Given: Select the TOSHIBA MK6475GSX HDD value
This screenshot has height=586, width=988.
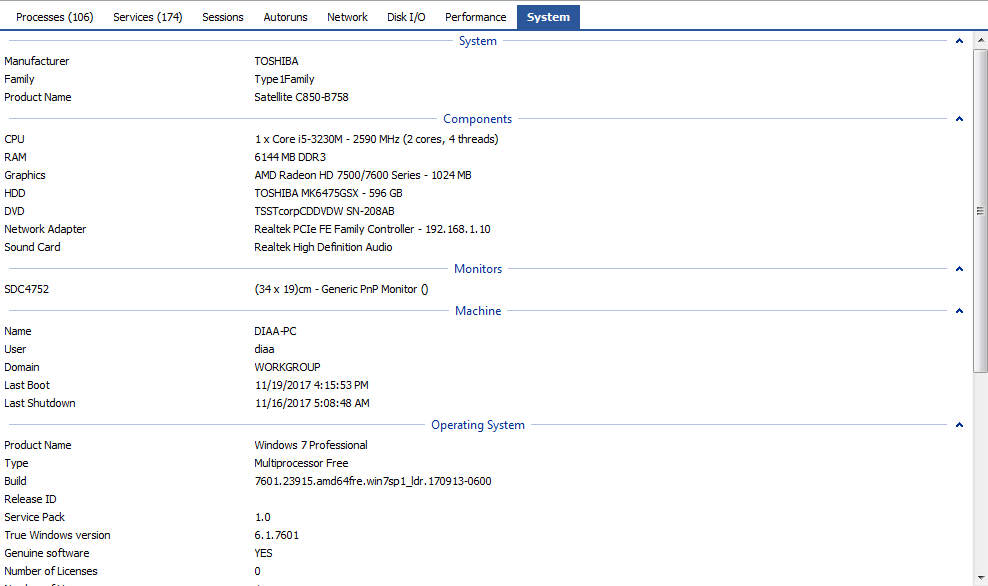Looking at the screenshot, I should click(x=328, y=193).
